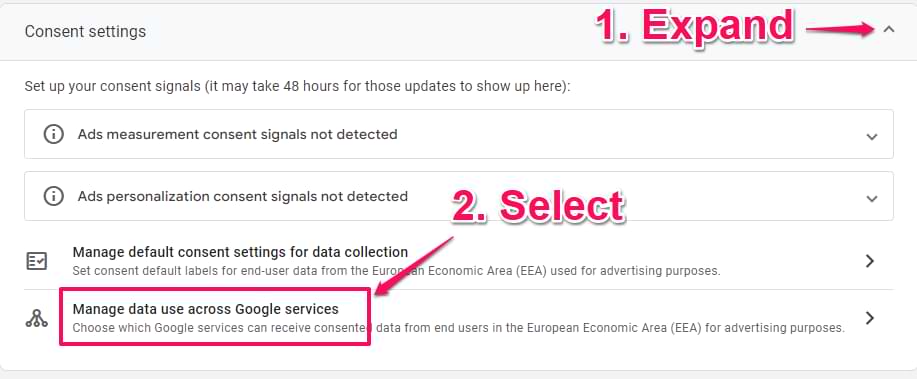Click the Ads personalization info icon
This screenshot has height=379, width=917.
click(54, 197)
